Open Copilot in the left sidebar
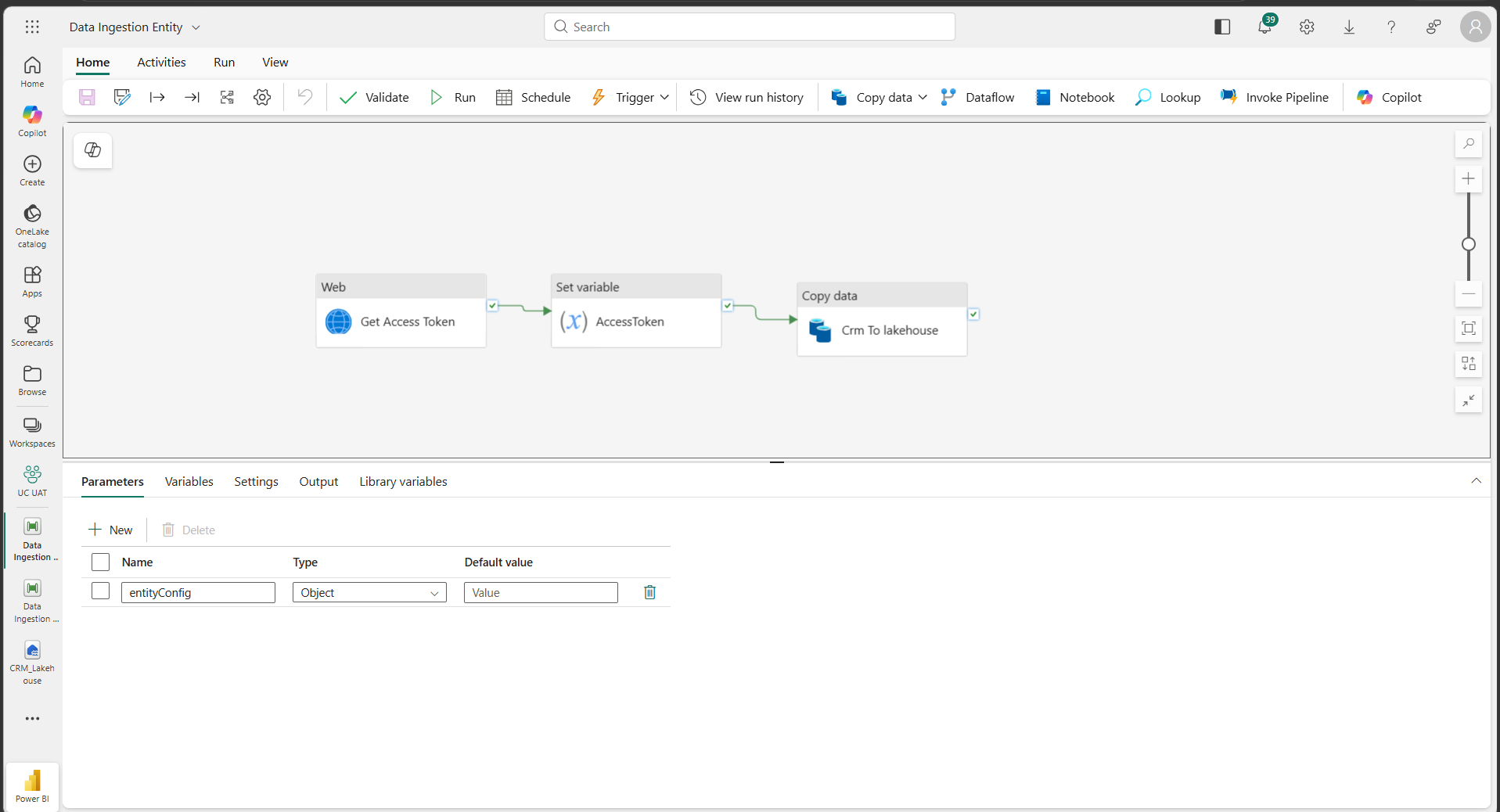Image resolution: width=1500 pixels, height=812 pixels. point(32,121)
